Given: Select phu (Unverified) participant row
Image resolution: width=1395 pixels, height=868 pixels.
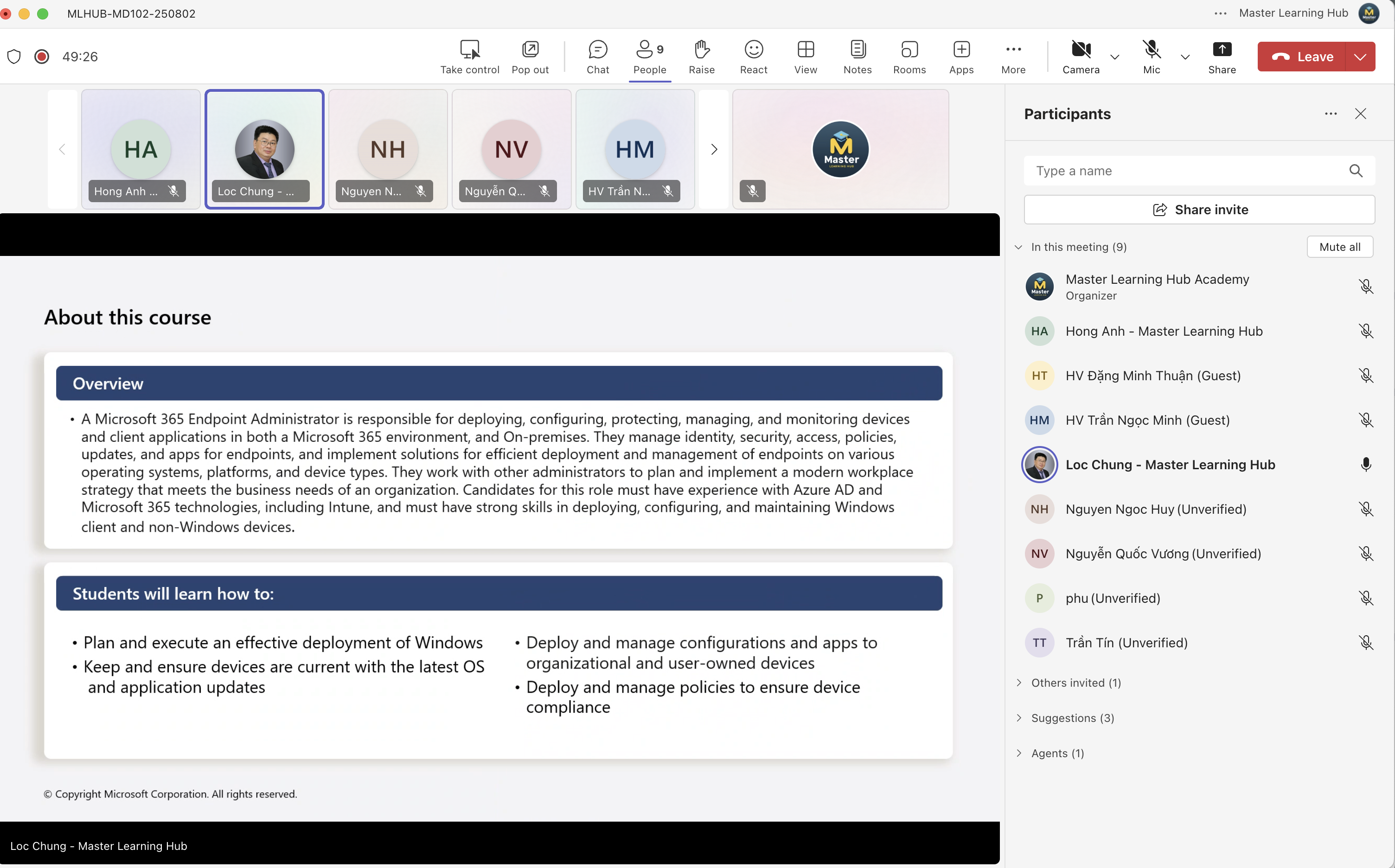Looking at the screenshot, I should point(1199,598).
